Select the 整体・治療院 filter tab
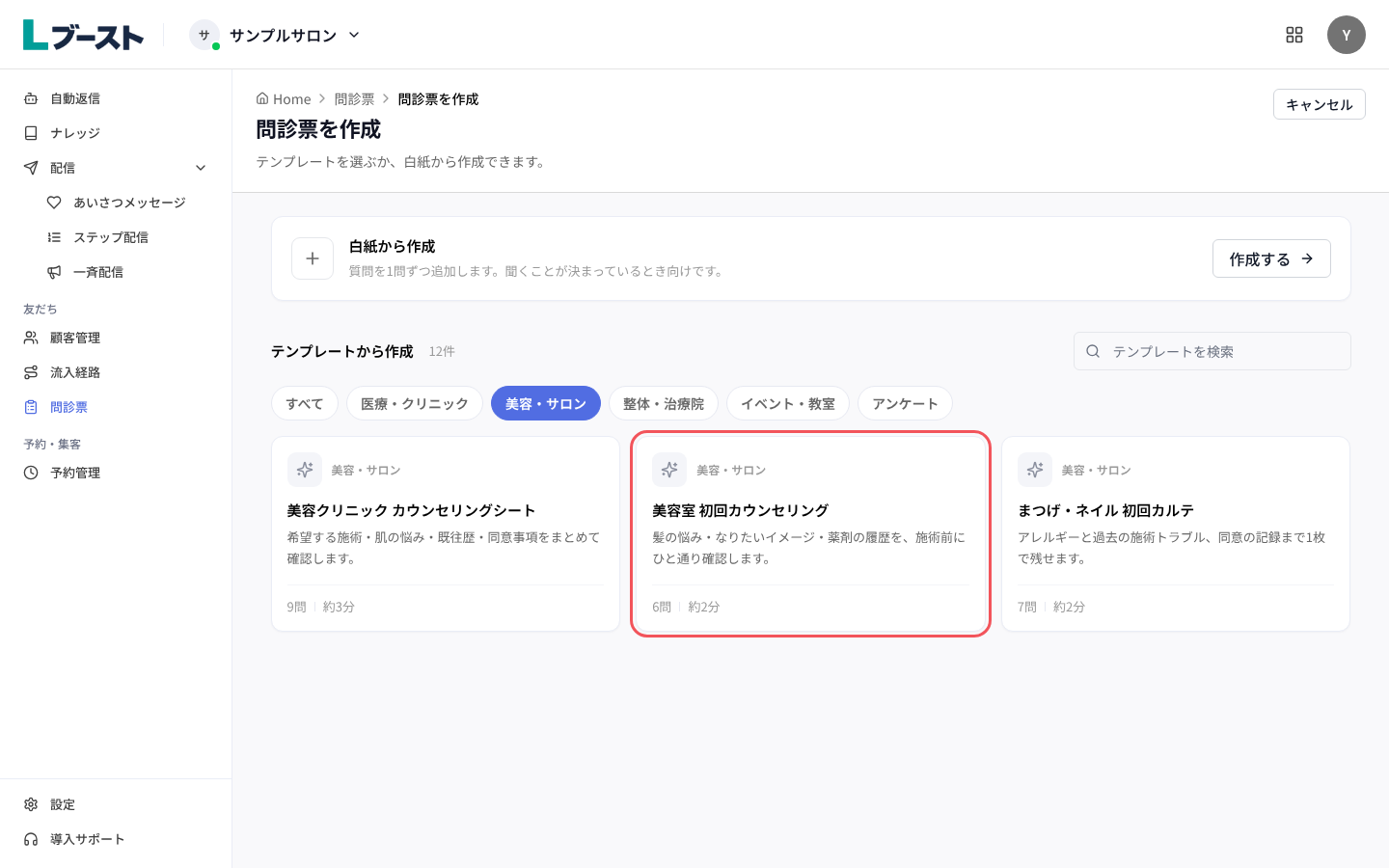The width and height of the screenshot is (1389, 868). click(664, 403)
